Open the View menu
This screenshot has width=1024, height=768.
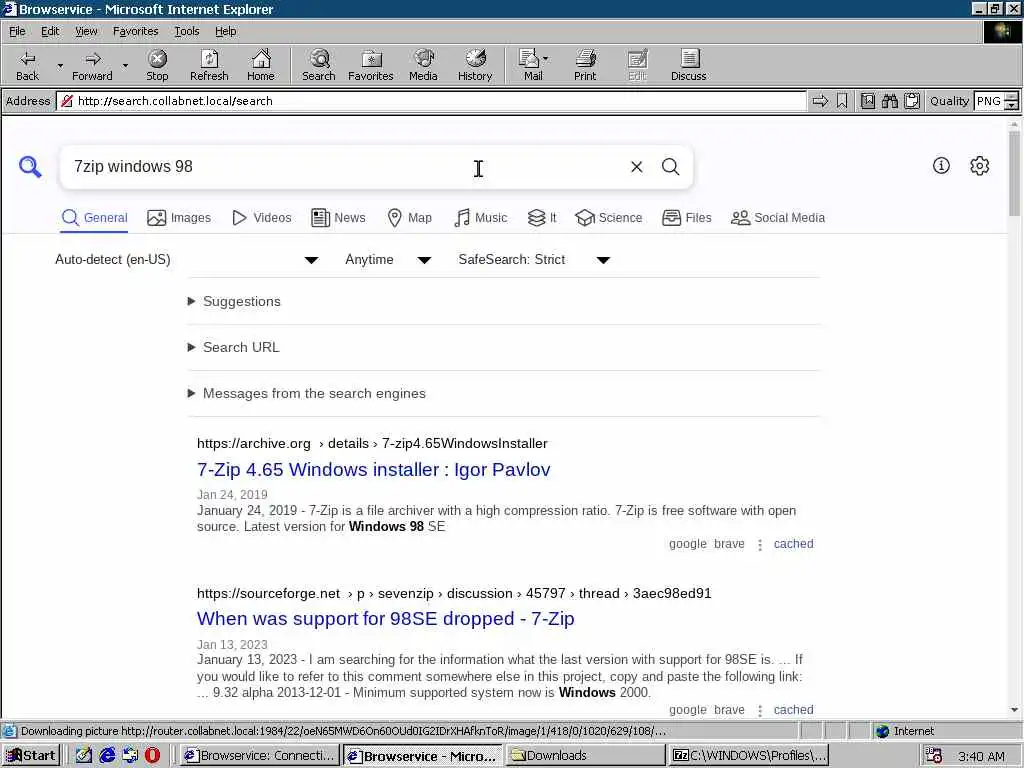(x=86, y=31)
